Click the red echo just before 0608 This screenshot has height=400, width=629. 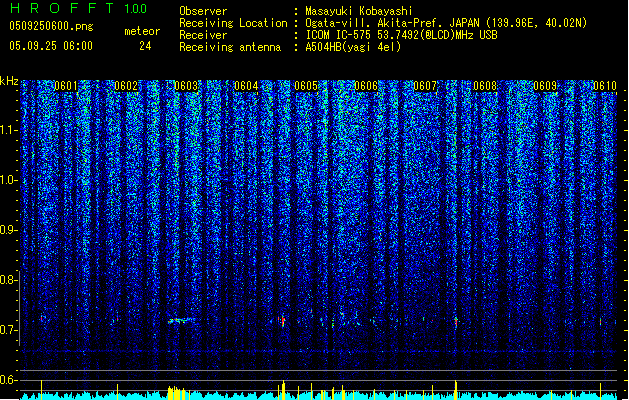(x=456, y=321)
